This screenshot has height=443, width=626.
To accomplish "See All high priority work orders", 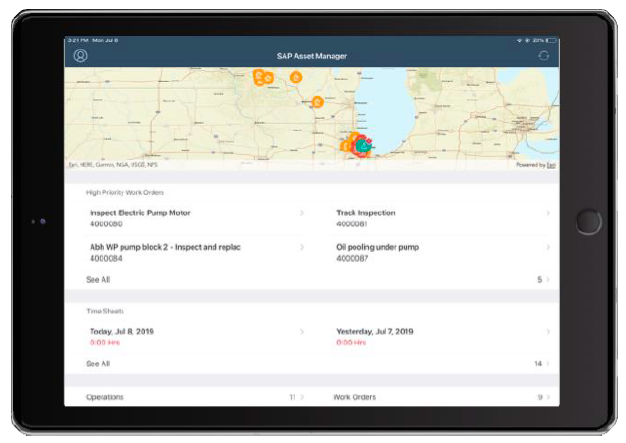I will point(98,280).
